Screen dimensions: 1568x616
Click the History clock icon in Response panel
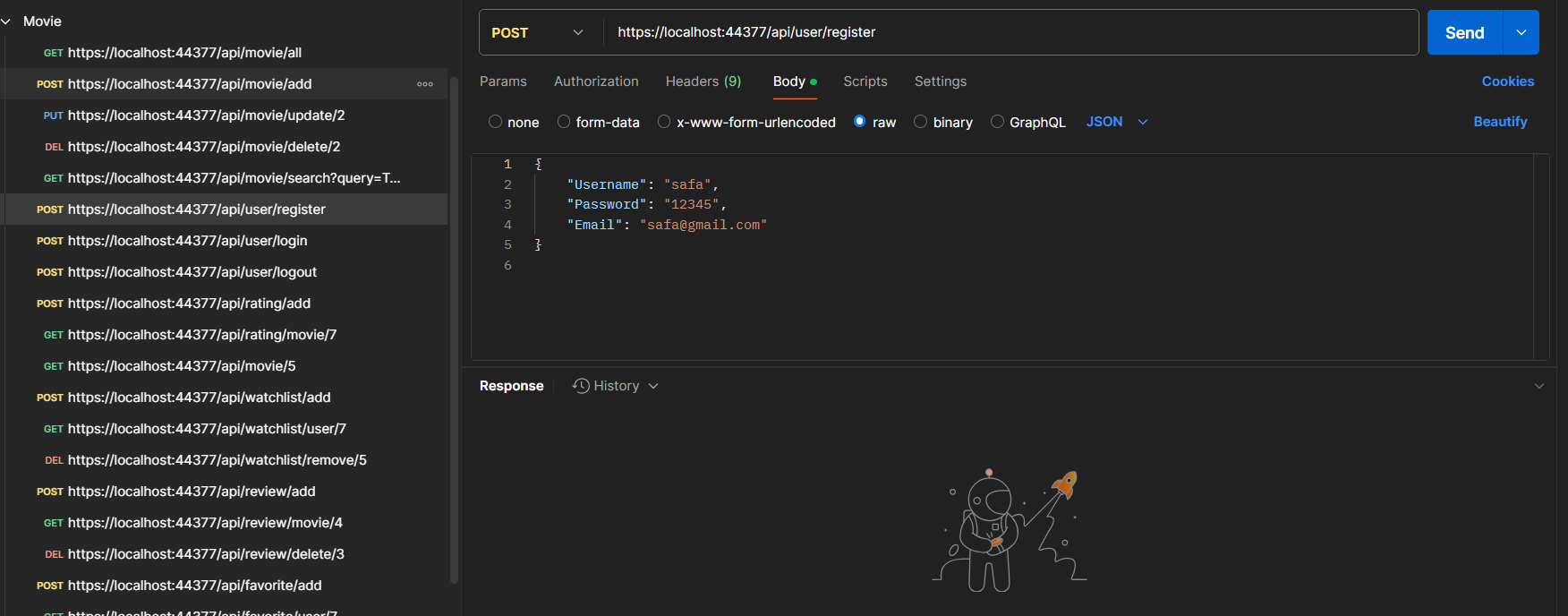click(581, 386)
